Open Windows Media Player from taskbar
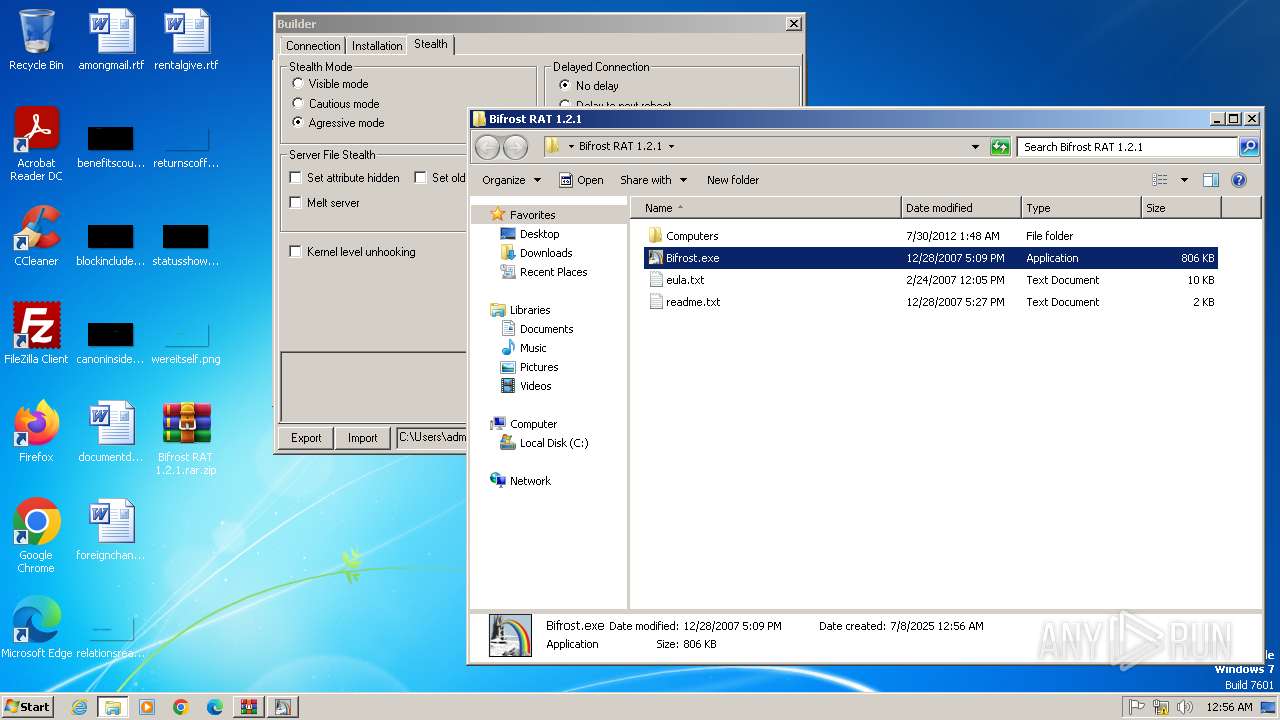Image resolution: width=1280 pixels, height=720 pixels. tap(147, 707)
